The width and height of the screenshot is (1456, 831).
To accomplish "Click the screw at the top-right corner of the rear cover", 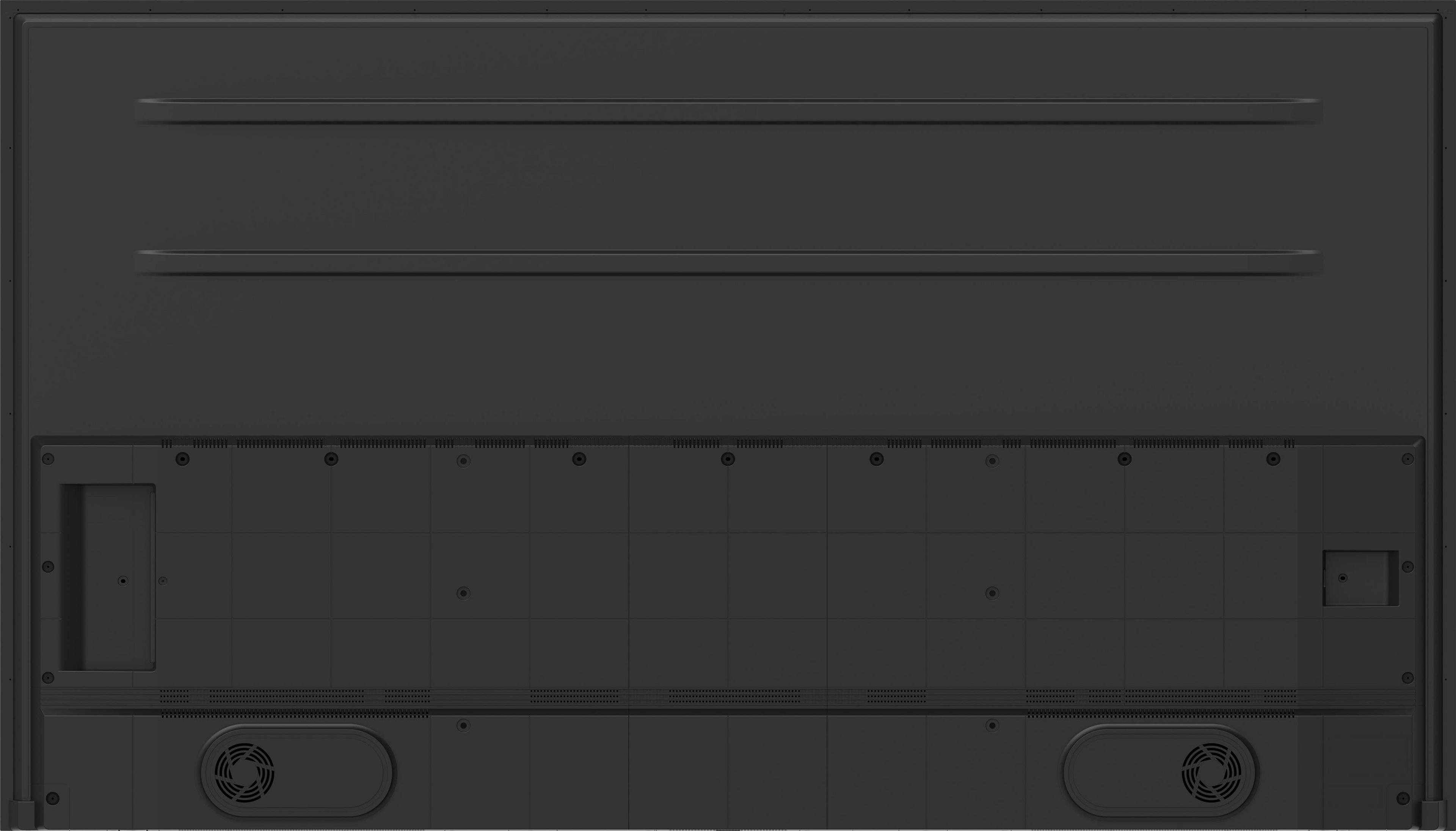I will click(x=1407, y=459).
